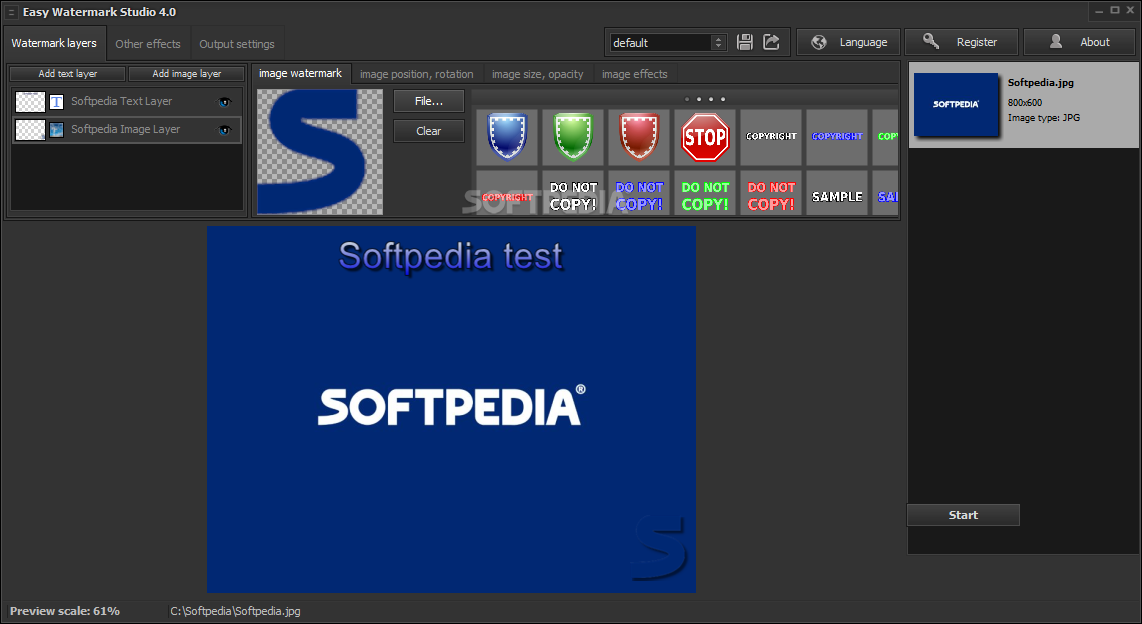Click the preset gallery page dots
The image size is (1142, 624).
click(x=705, y=99)
